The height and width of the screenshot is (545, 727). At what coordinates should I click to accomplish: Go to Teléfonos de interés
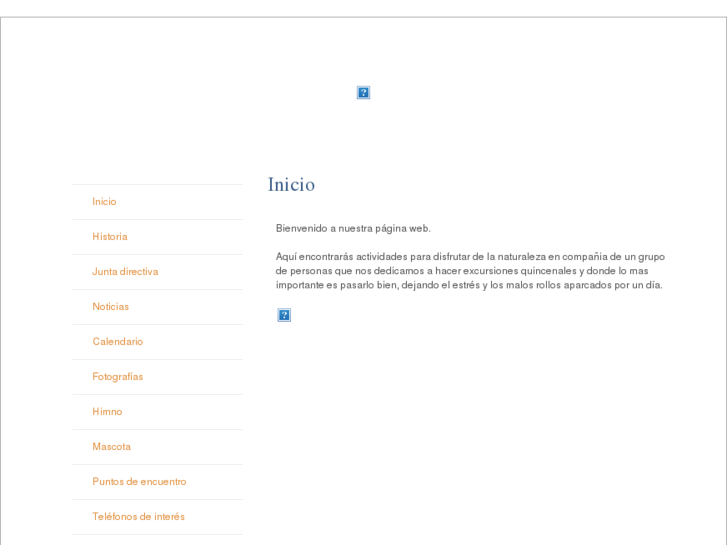(138, 517)
